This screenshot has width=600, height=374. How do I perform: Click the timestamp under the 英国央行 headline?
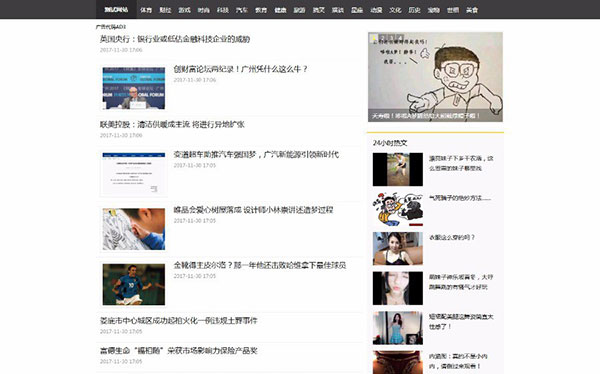pyautogui.click(x=121, y=50)
